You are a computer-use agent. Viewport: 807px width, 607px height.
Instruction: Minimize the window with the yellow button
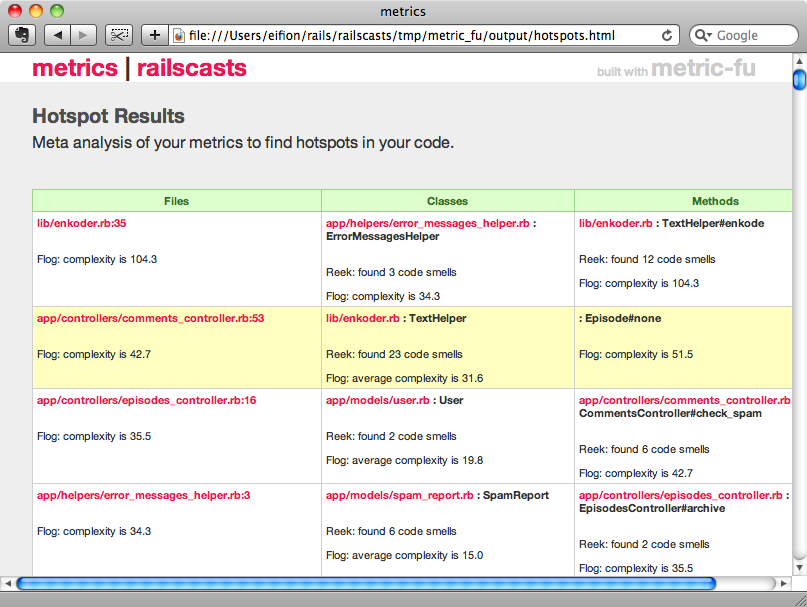36,10
